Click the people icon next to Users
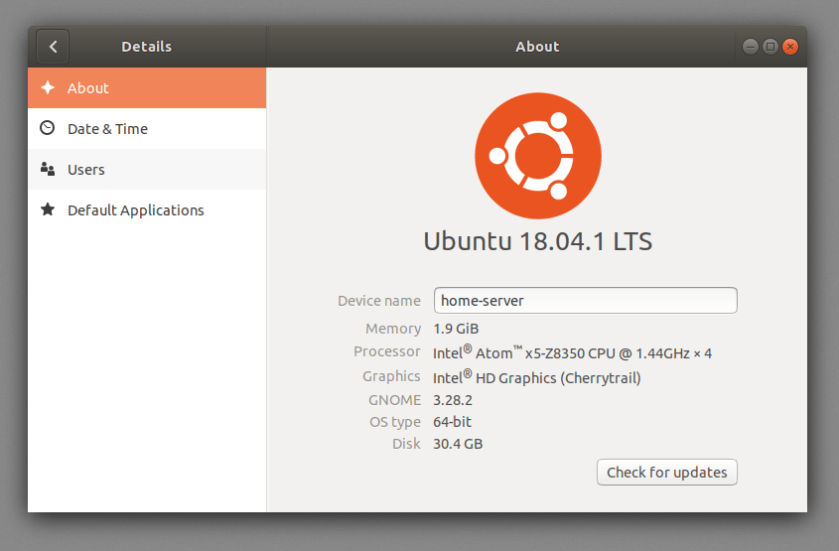The width and height of the screenshot is (839, 551). click(47, 169)
